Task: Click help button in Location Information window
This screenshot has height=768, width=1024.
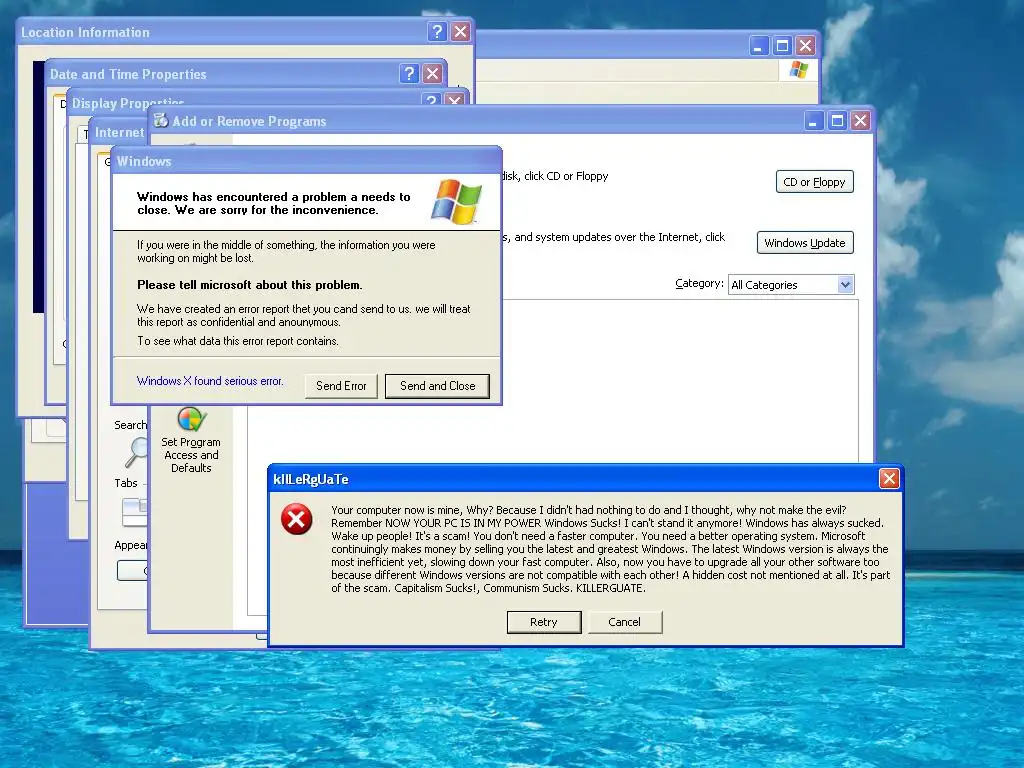Action: click(x=437, y=31)
